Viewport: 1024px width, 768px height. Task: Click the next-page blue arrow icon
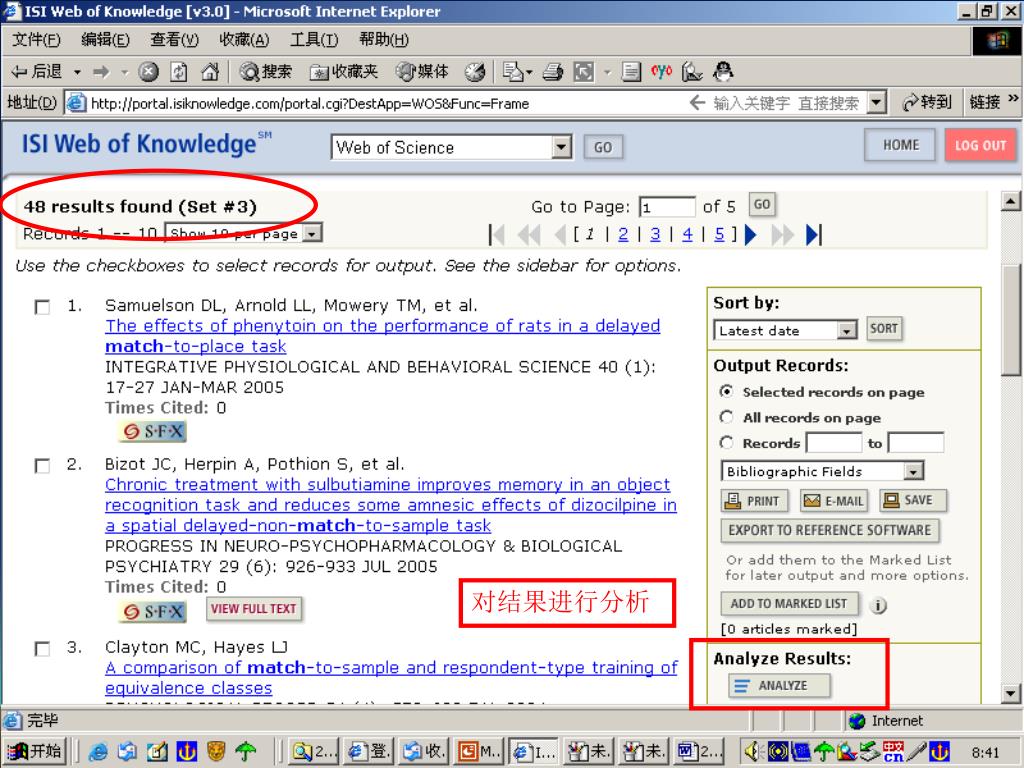pyautogui.click(x=751, y=234)
